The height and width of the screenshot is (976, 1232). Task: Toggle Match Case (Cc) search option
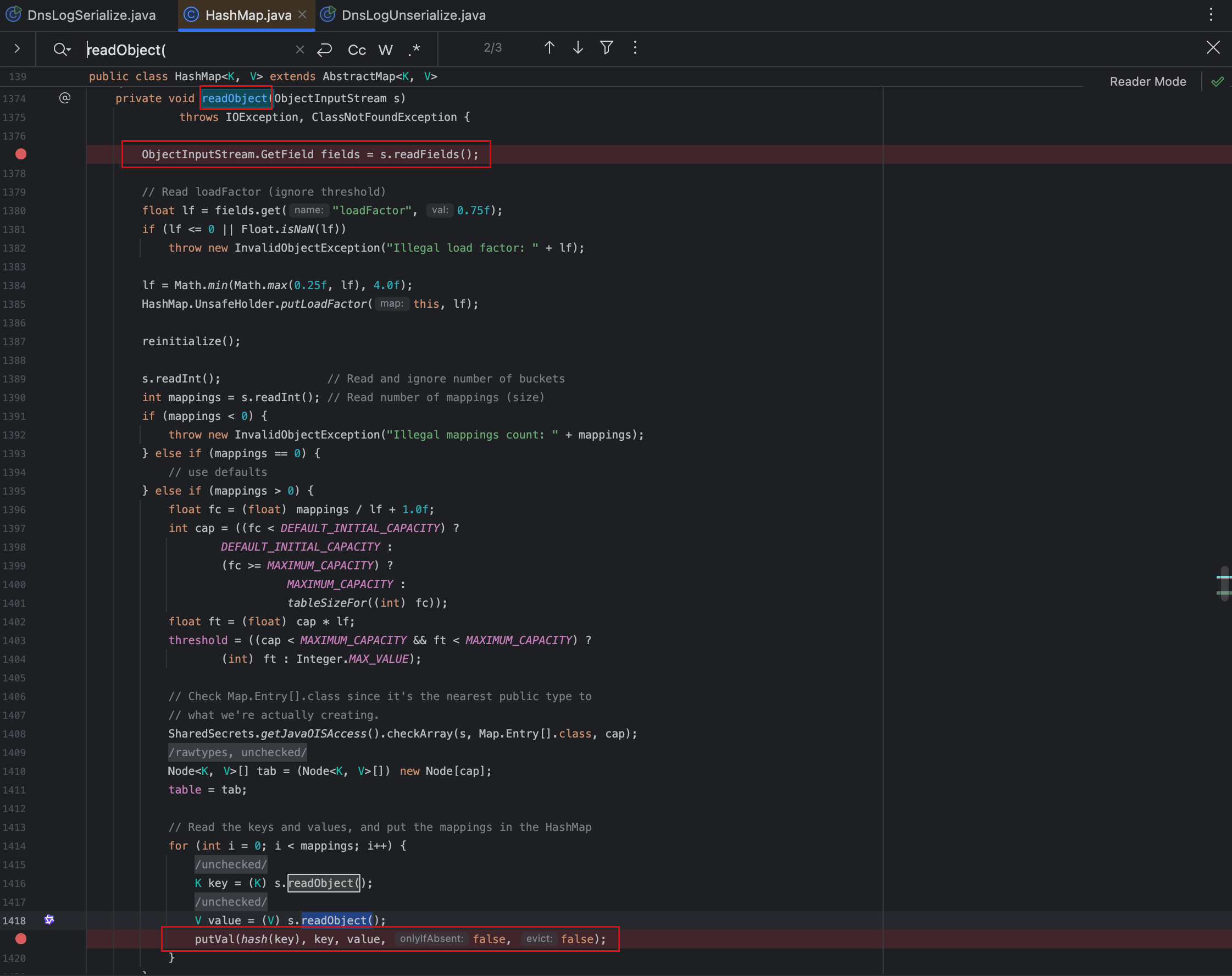[357, 49]
